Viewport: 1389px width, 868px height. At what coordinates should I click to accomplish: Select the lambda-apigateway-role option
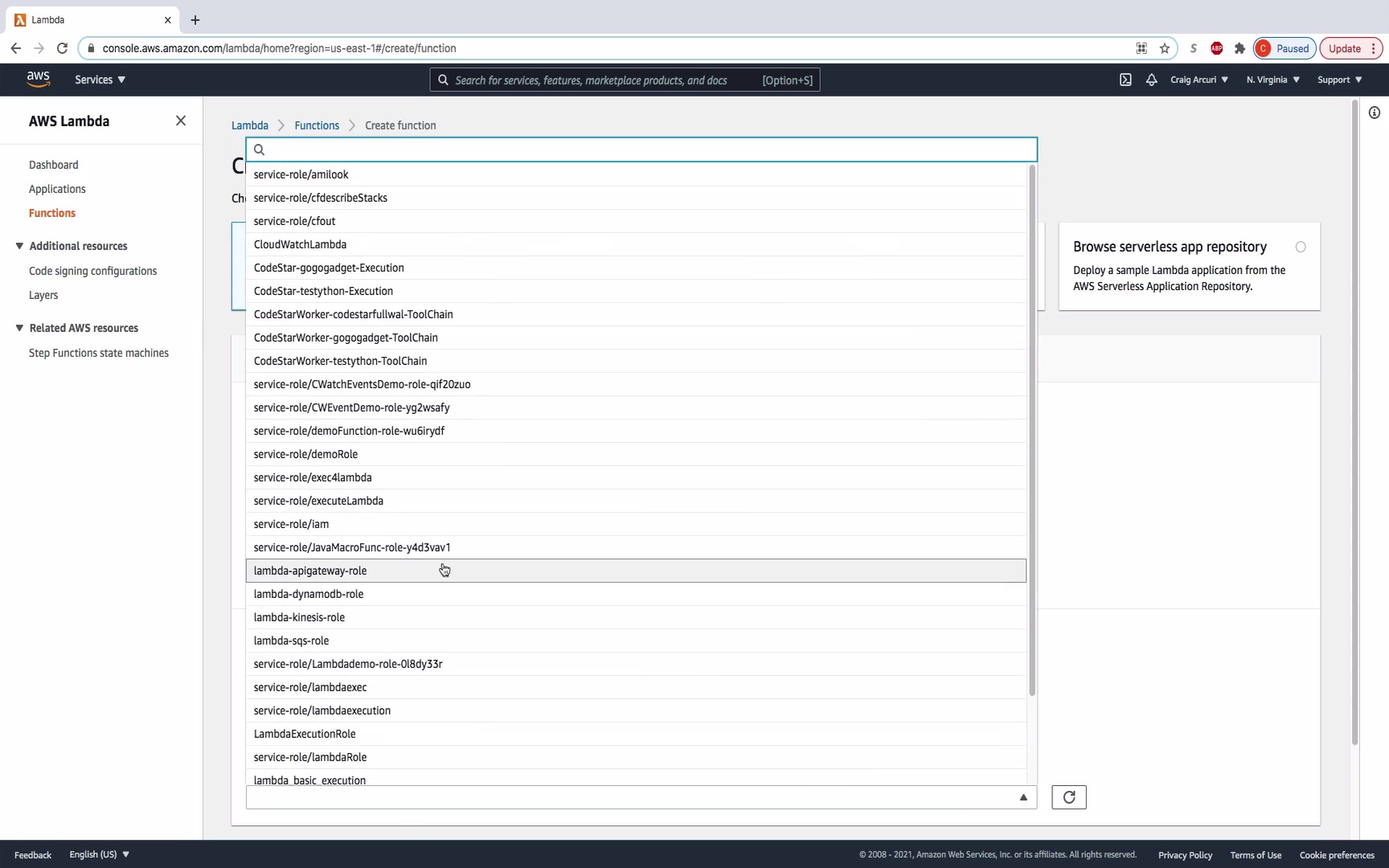636,571
